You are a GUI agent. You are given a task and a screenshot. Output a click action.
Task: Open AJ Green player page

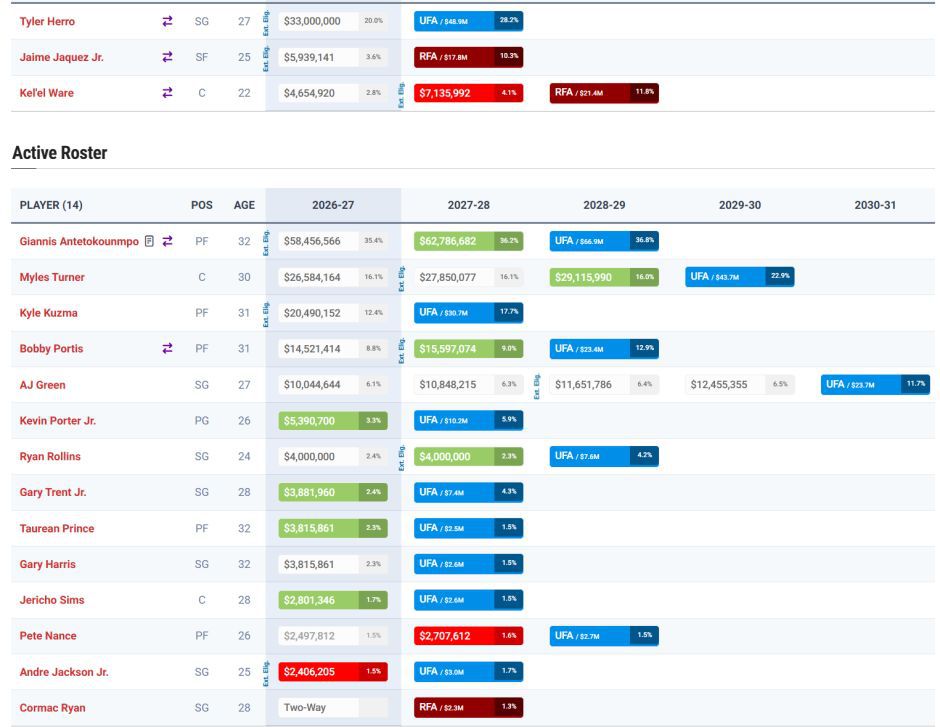tap(42, 385)
